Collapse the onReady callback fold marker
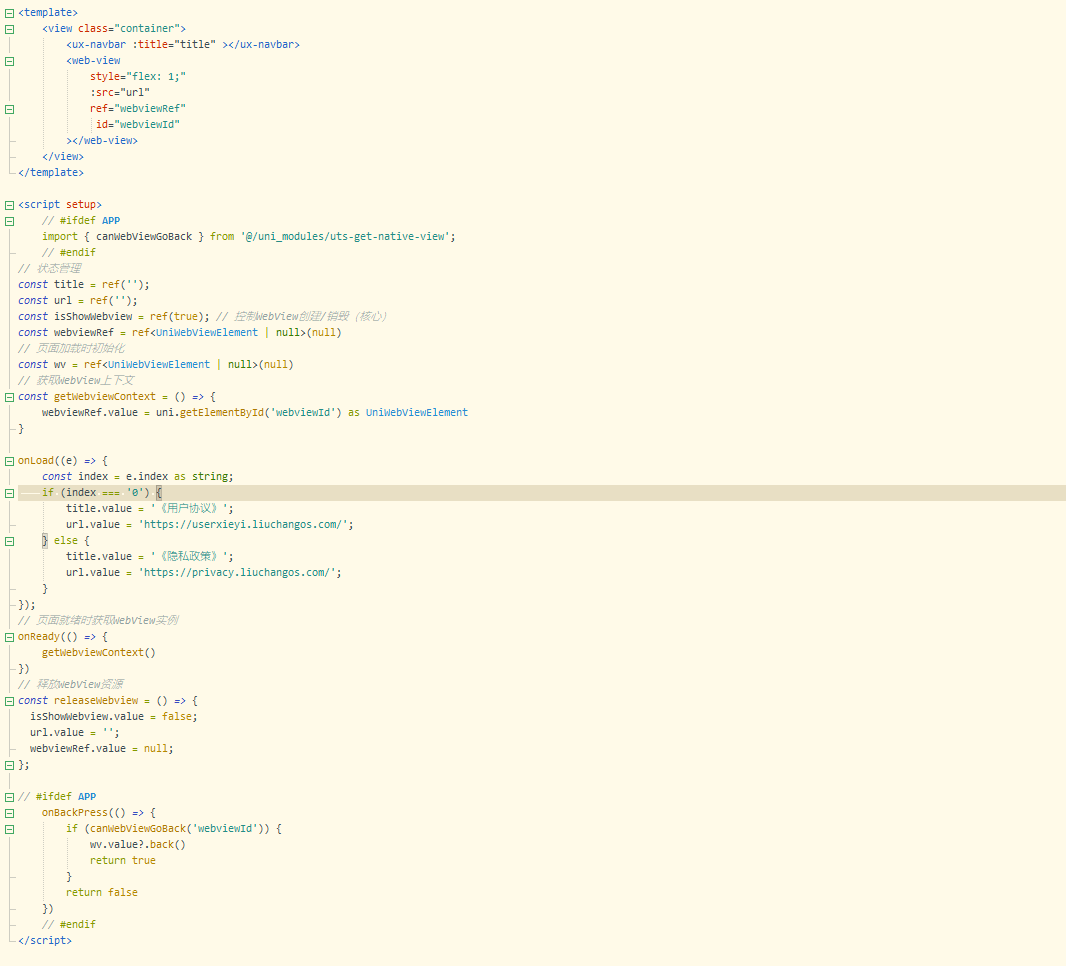Screen dimensions: 1066x966 point(10,637)
